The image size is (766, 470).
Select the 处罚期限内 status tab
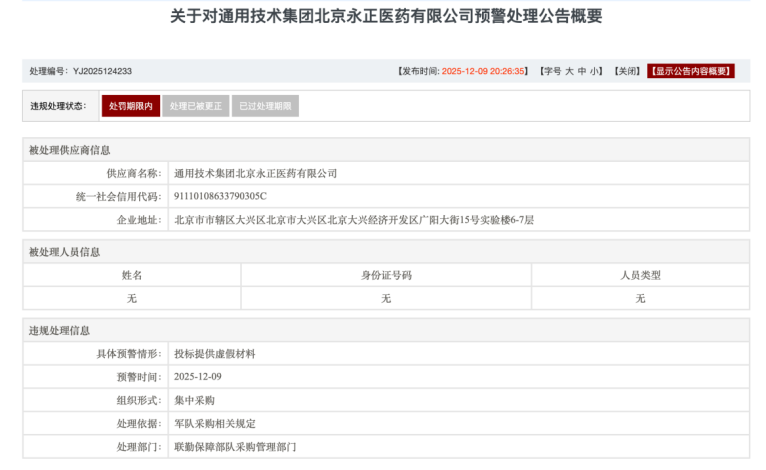pos(131,106)
